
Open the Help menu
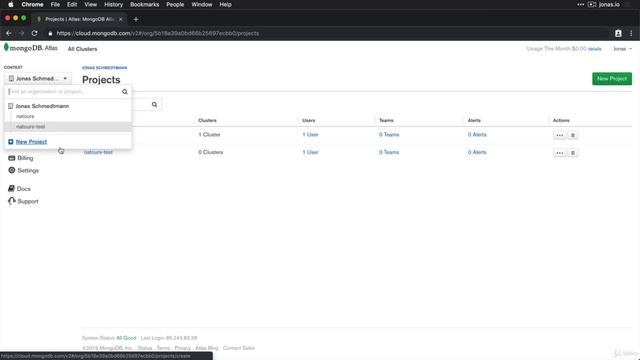[225, 4]
